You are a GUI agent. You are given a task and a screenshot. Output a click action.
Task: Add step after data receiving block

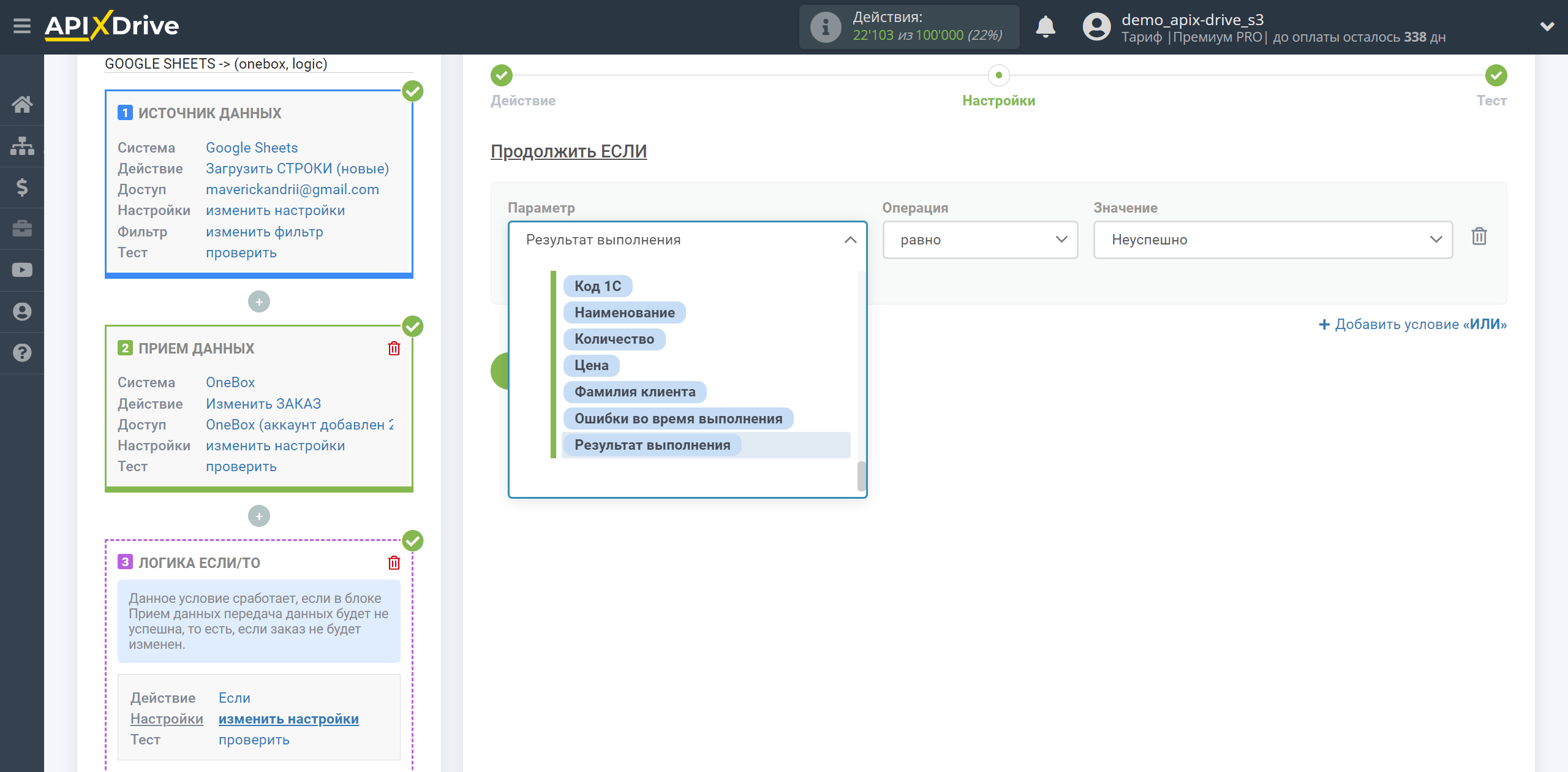coord(259,516)
